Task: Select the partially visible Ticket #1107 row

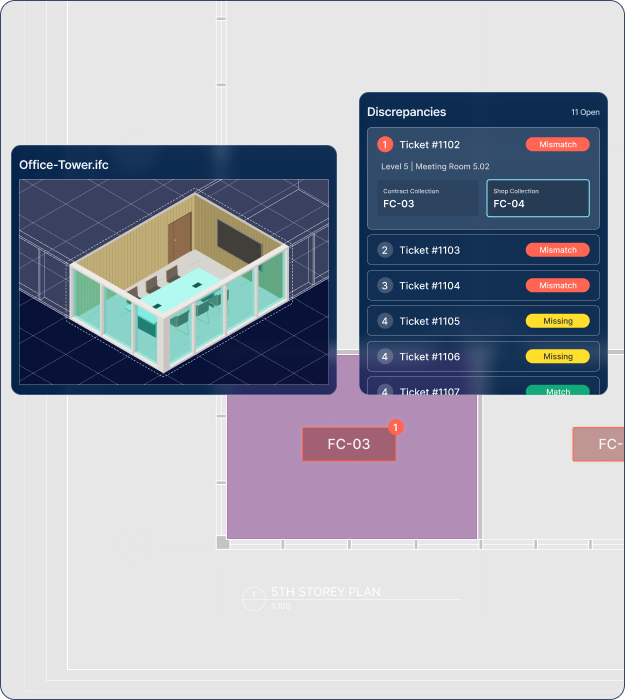Action: (x=483, y=387)
